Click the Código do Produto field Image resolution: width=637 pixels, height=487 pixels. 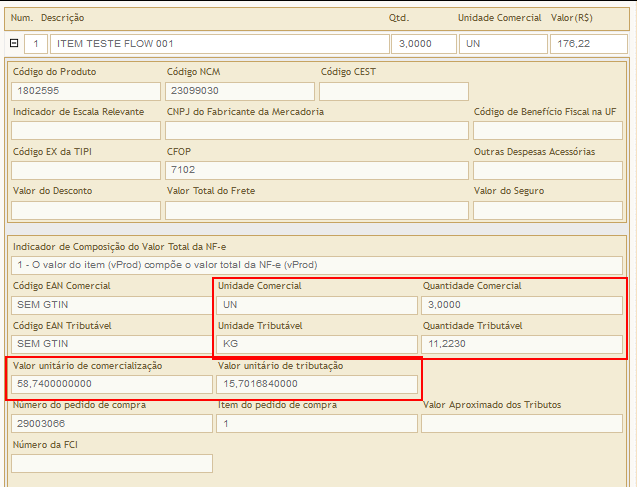click(x=85, y=91)
